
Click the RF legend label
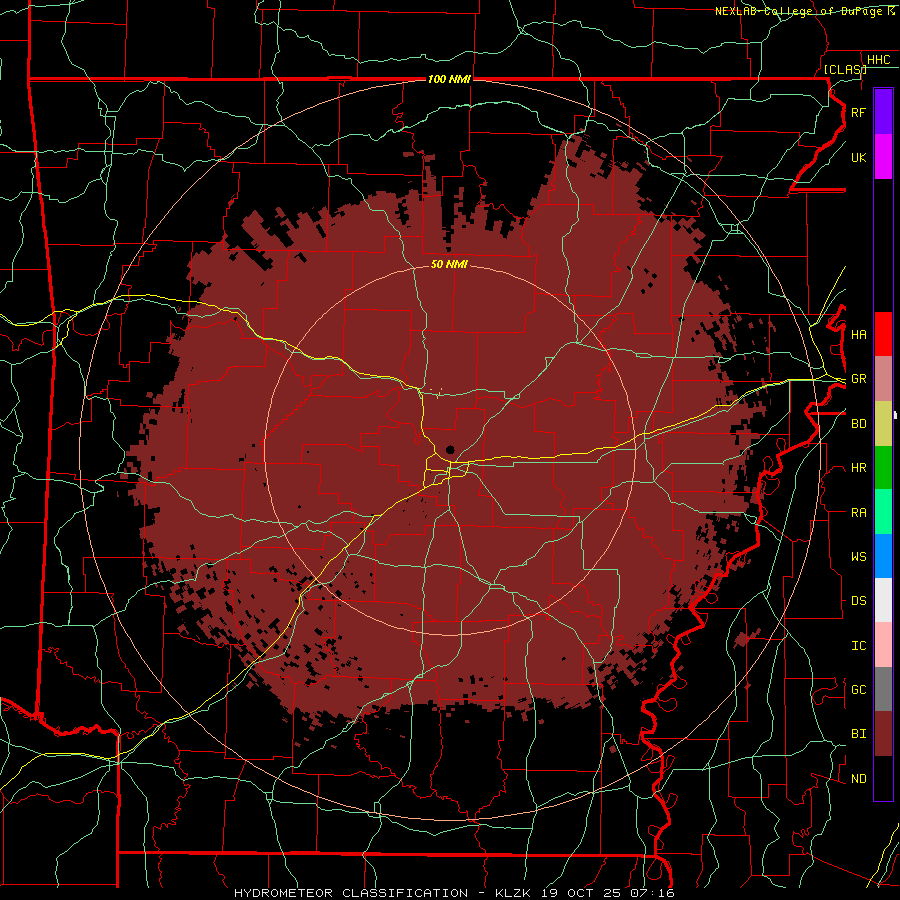858,113
